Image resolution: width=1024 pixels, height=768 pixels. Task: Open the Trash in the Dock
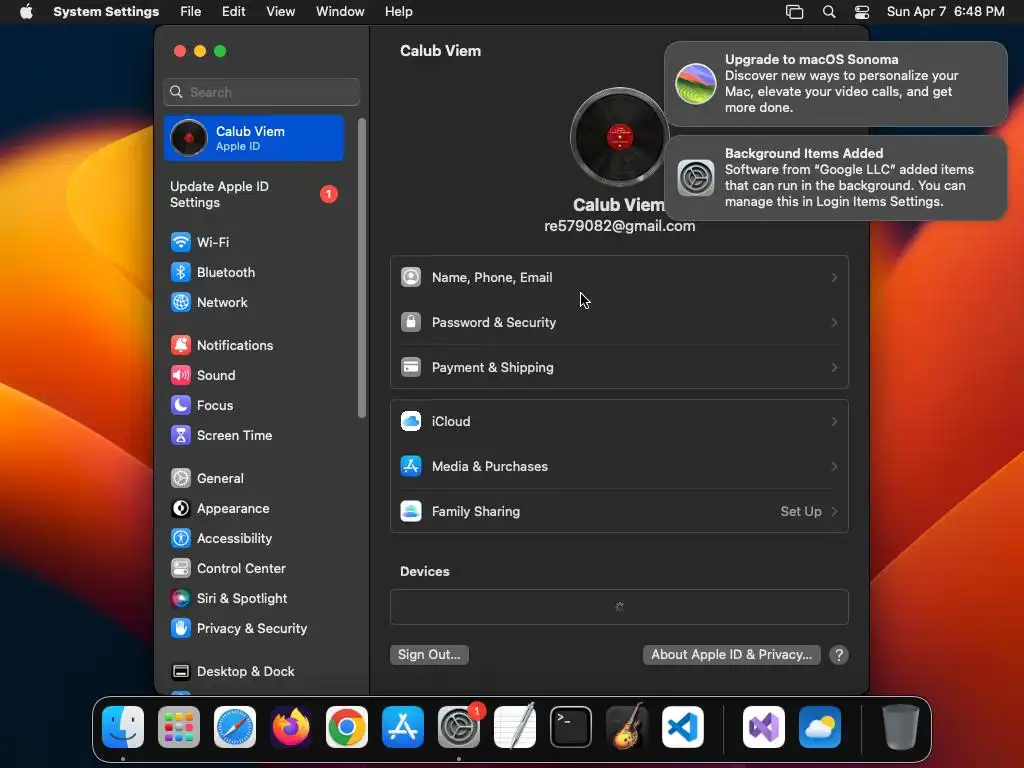pos(901,727)
